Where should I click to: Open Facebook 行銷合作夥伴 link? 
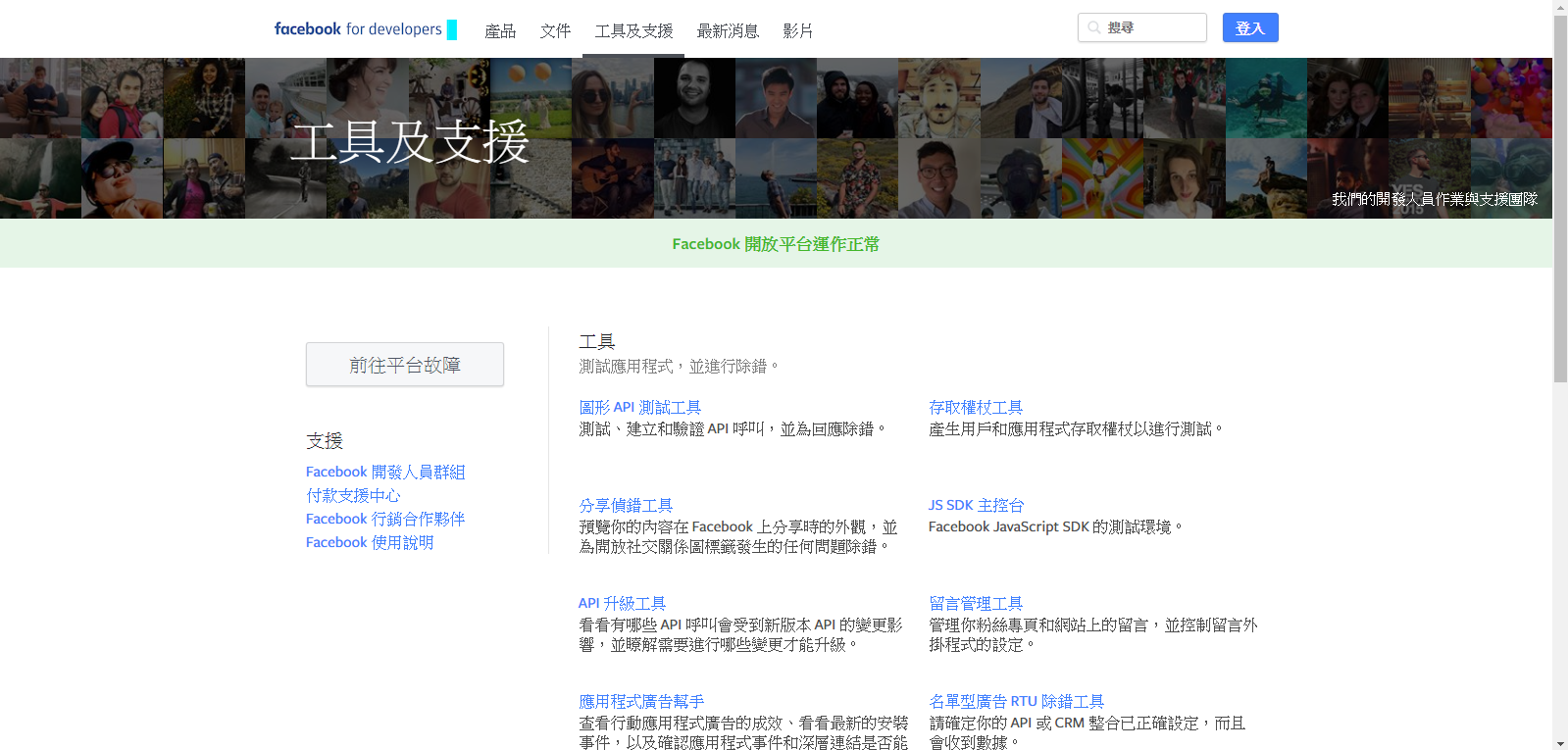pos(385,519)
